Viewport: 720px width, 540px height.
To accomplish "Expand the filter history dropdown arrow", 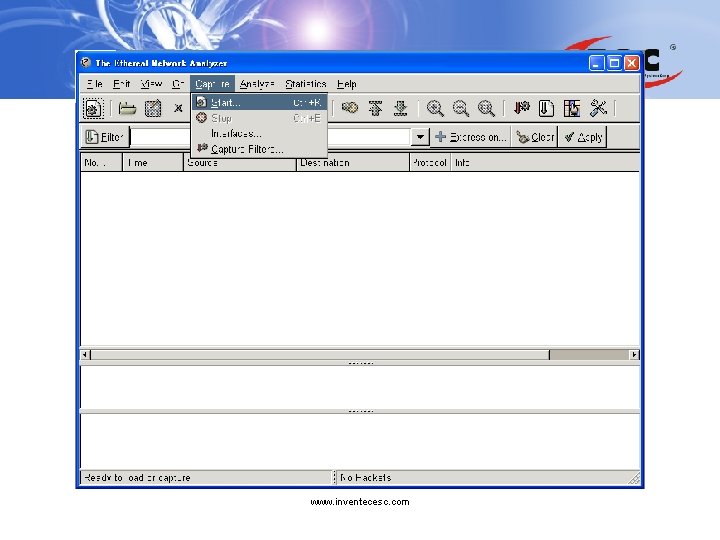I will coord(420,137).
